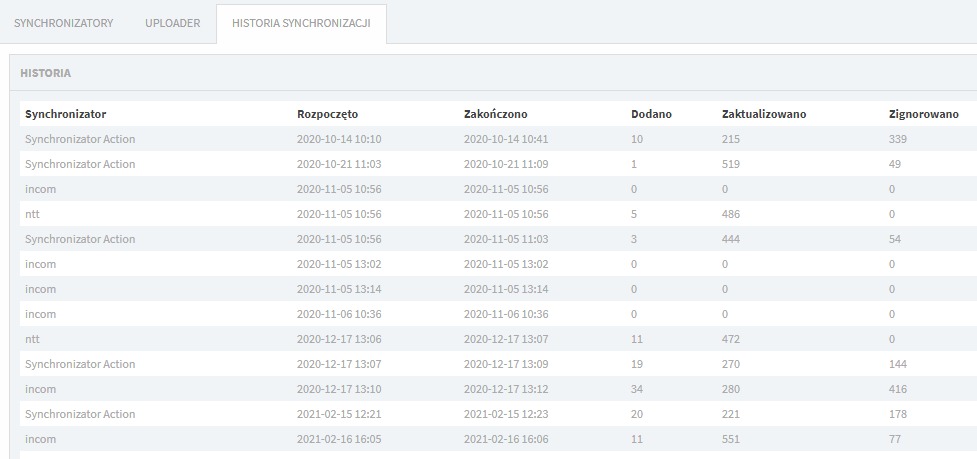Select Synchronizator Action row started 2021-02-15 12:21
Viewport: 977px width, 459px height.
[x=498, y=414]
